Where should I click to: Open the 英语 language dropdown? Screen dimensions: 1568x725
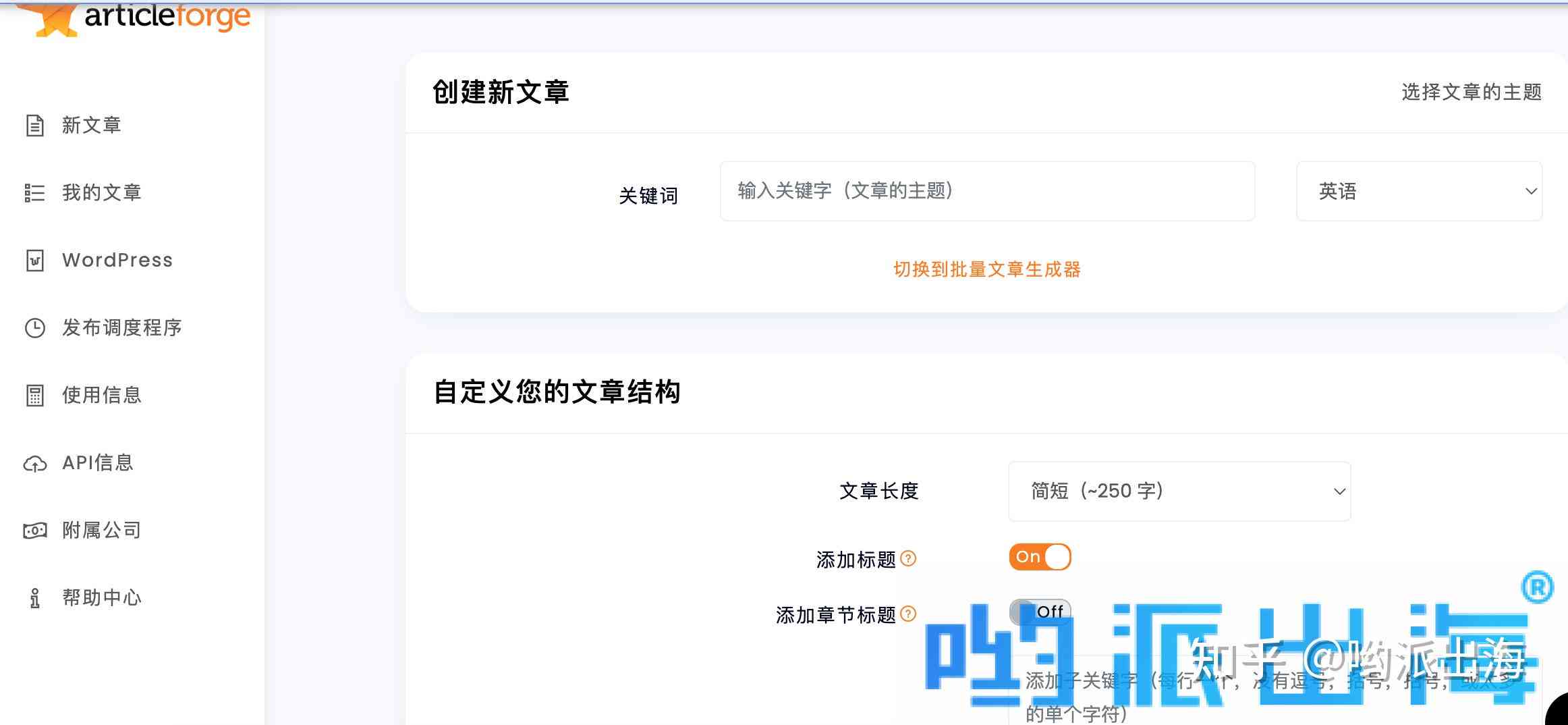point(1419,191)
